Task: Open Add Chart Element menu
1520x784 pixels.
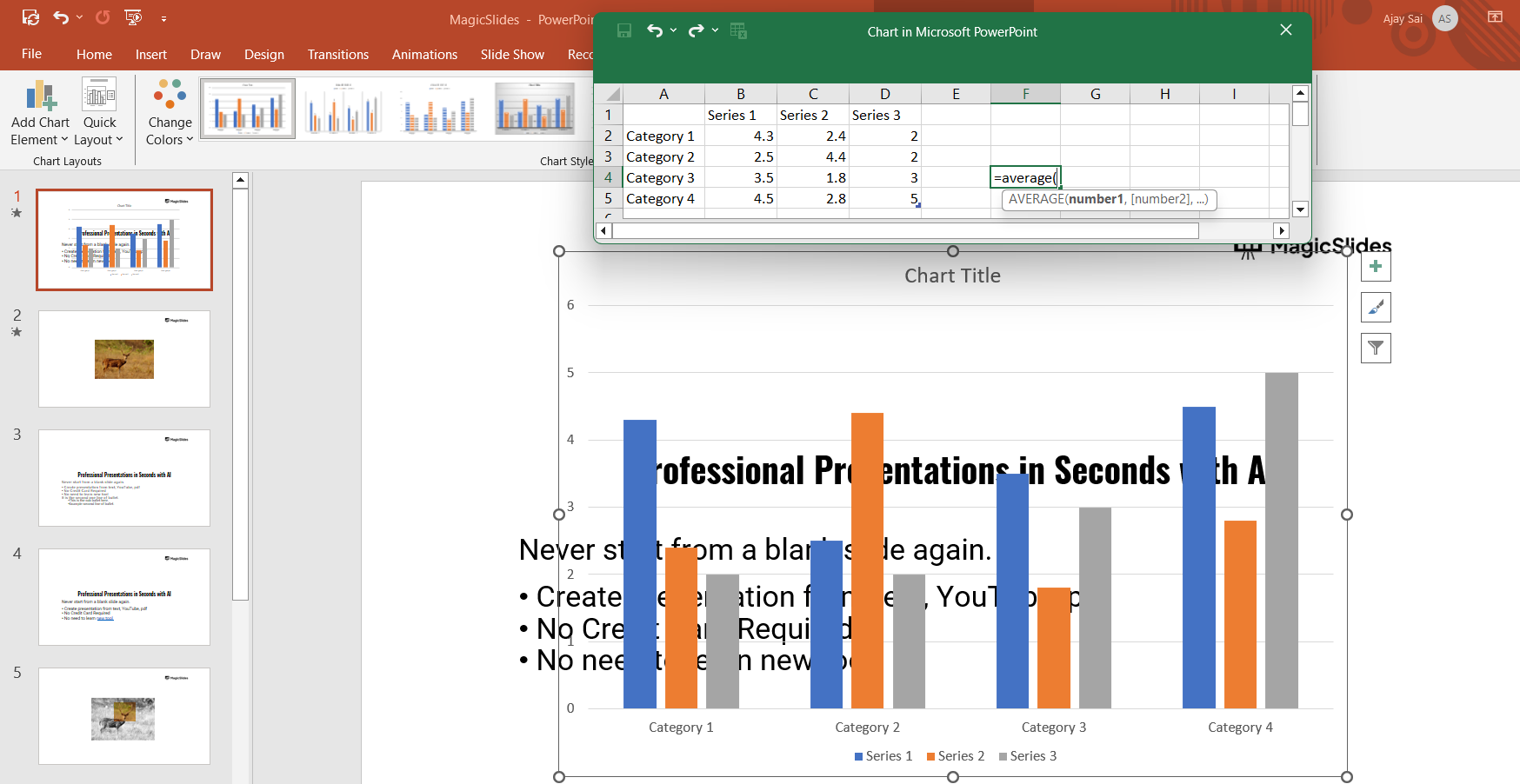Action: (40, 113)
